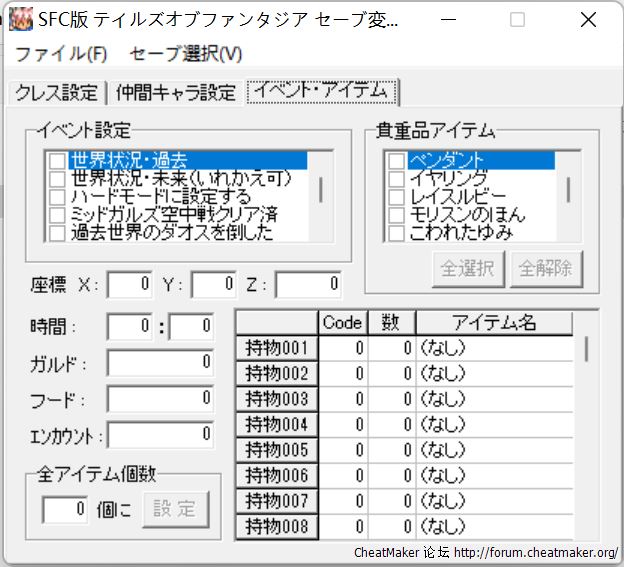Toggle the 世界状況・過去 checkbox
This screenshot has width=624, height=567.
point(58,161)
